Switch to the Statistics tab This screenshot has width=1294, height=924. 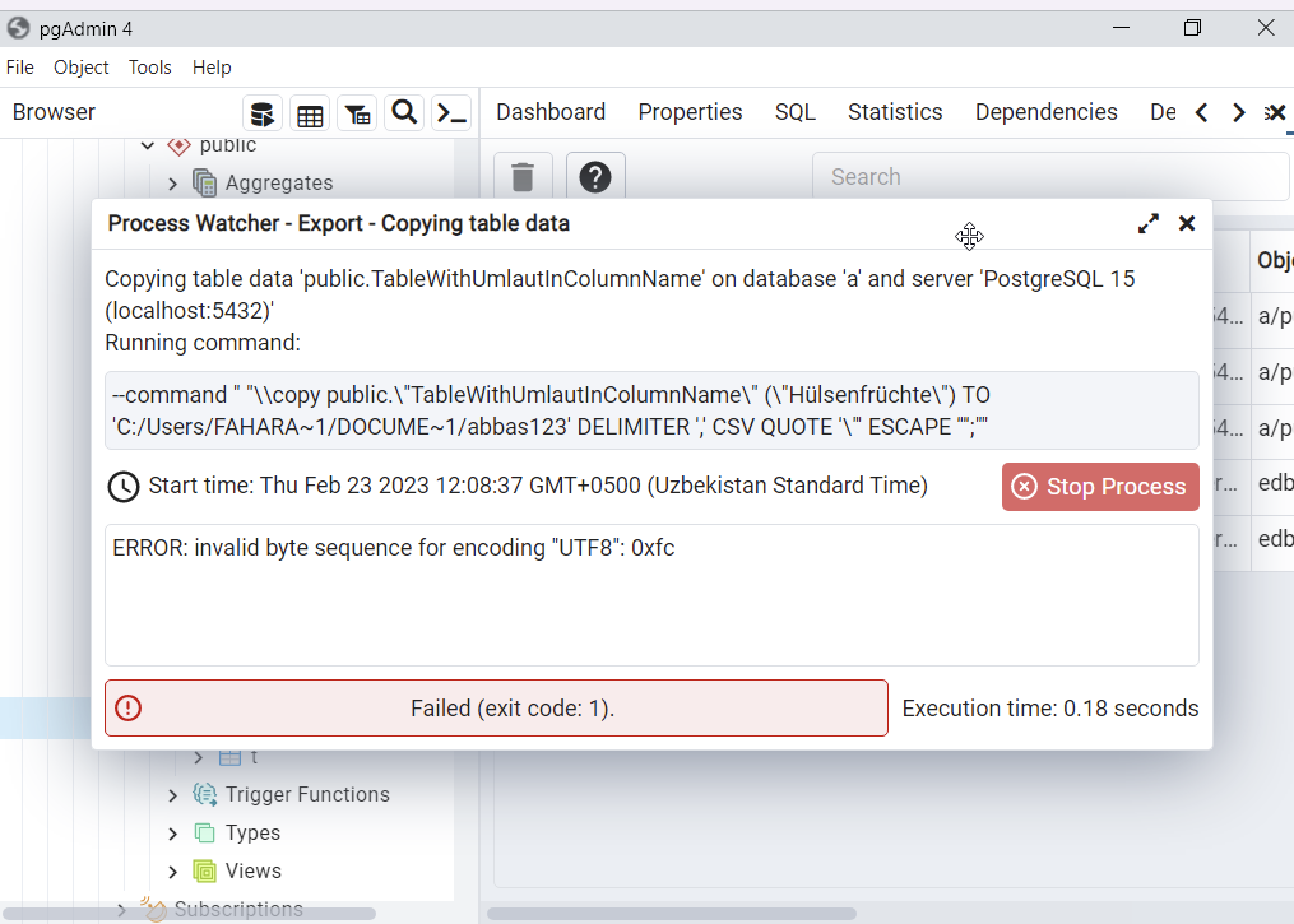[x=895, y=112]
